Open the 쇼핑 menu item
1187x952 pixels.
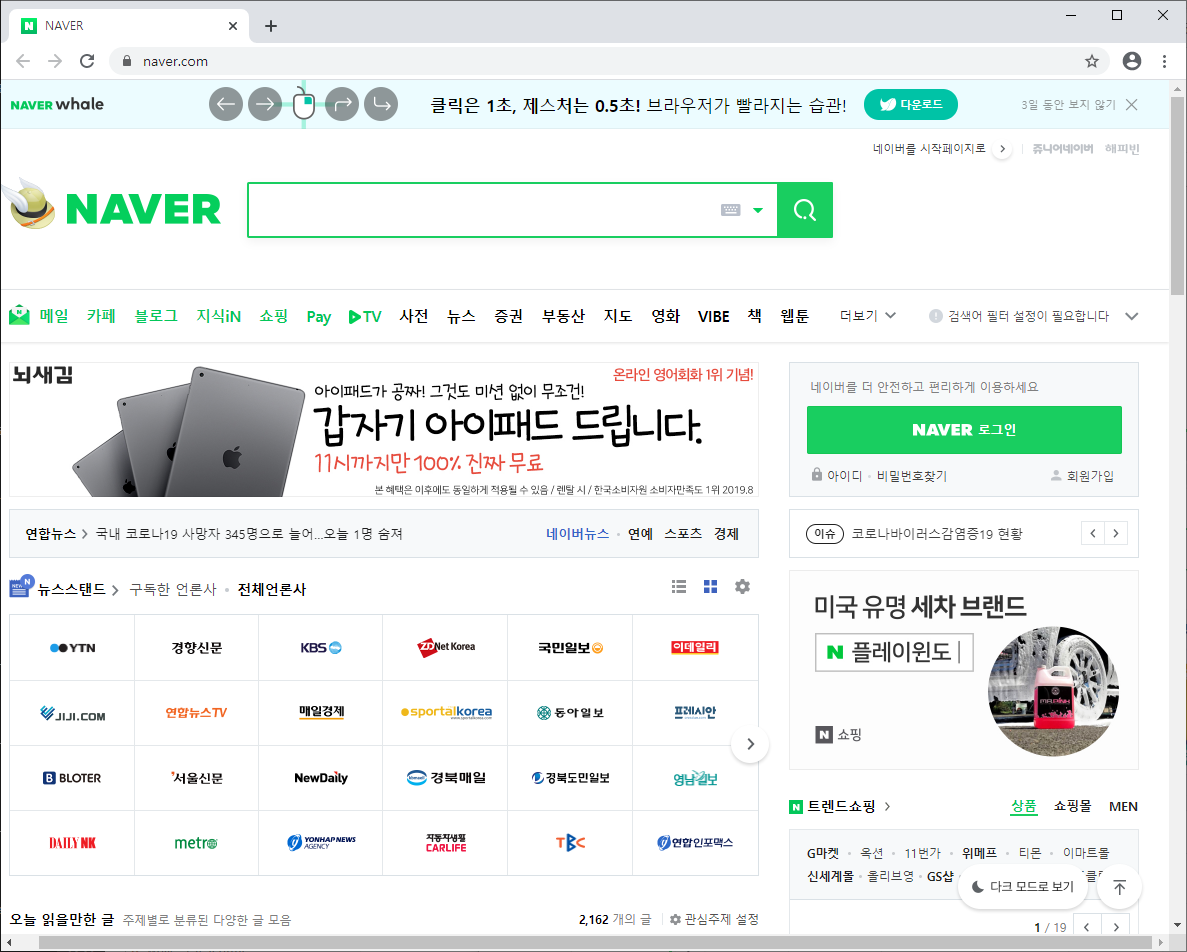pyautogui.click(x=273, y=316)
